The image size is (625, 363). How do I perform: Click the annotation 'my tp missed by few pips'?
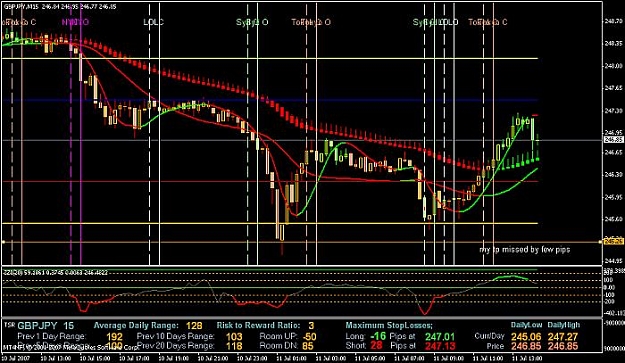[x=524, y=249]
